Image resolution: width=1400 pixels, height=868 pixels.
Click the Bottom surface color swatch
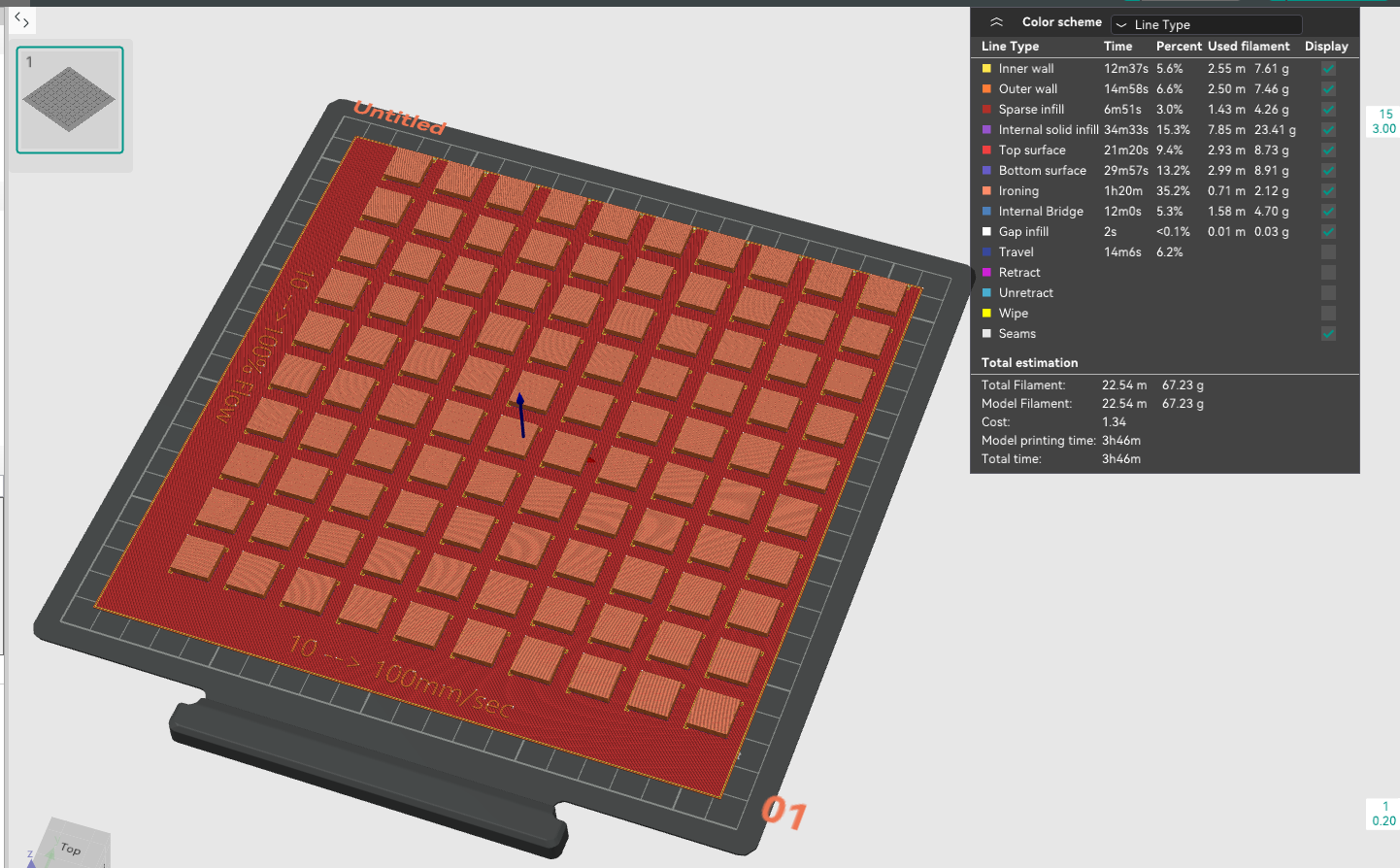pyautogui.click(x=986, y=171)
